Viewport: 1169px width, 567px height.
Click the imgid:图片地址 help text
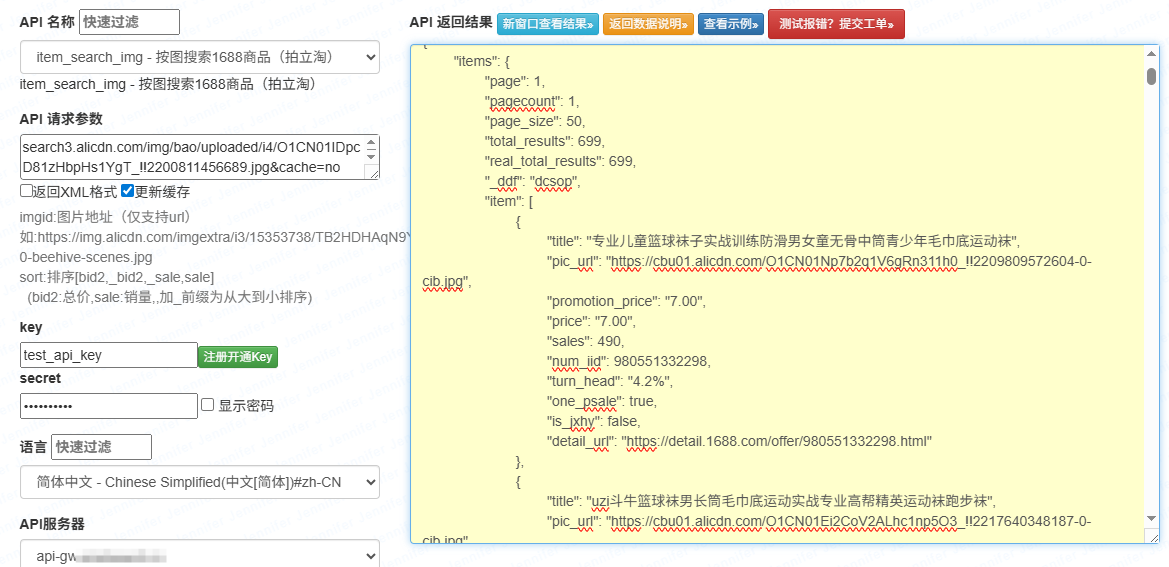click(x=106, y=218)
